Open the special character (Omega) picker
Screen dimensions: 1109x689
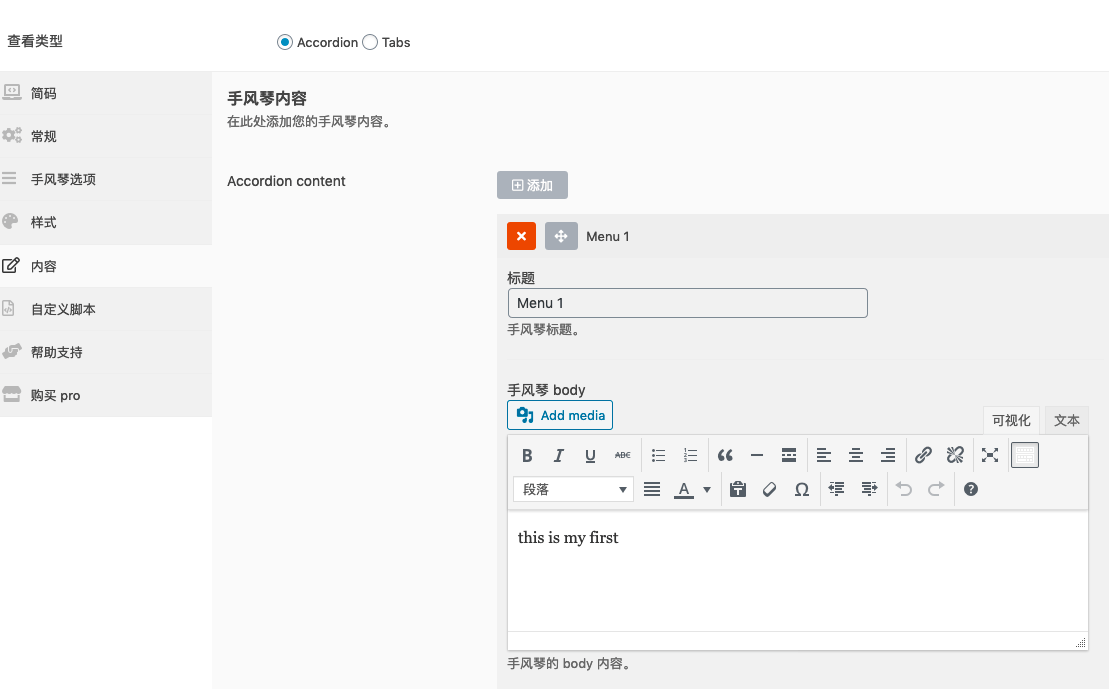click(x=801, y=490)
